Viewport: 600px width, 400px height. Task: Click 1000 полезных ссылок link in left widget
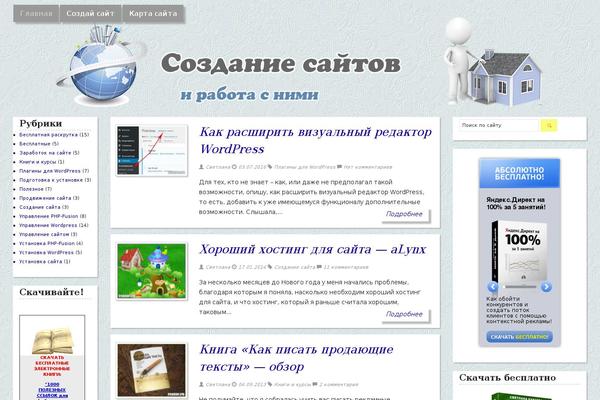[x=52, y=390]
